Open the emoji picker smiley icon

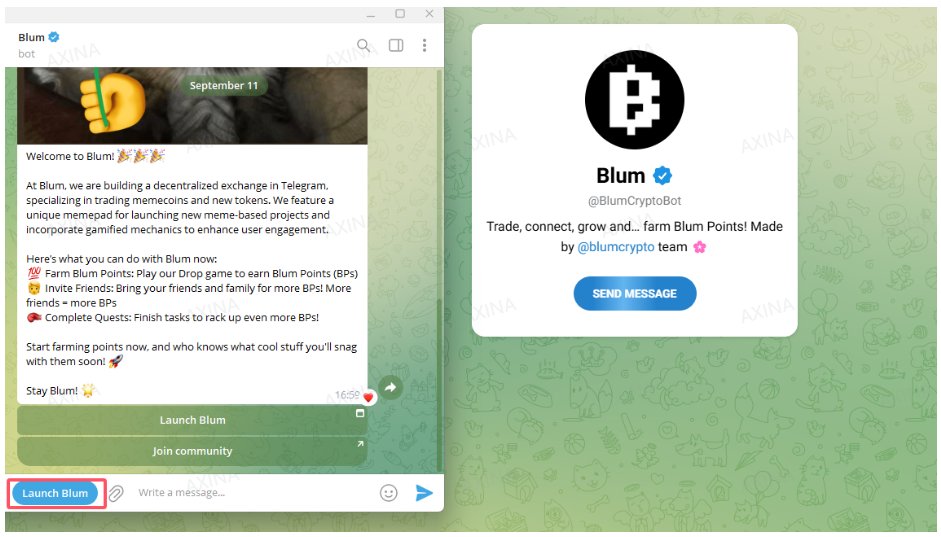click(389, 493)
